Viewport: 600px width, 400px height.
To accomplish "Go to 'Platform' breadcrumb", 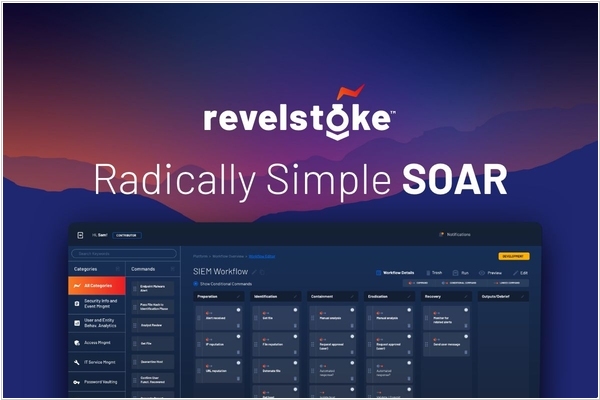I will point(200,256).
